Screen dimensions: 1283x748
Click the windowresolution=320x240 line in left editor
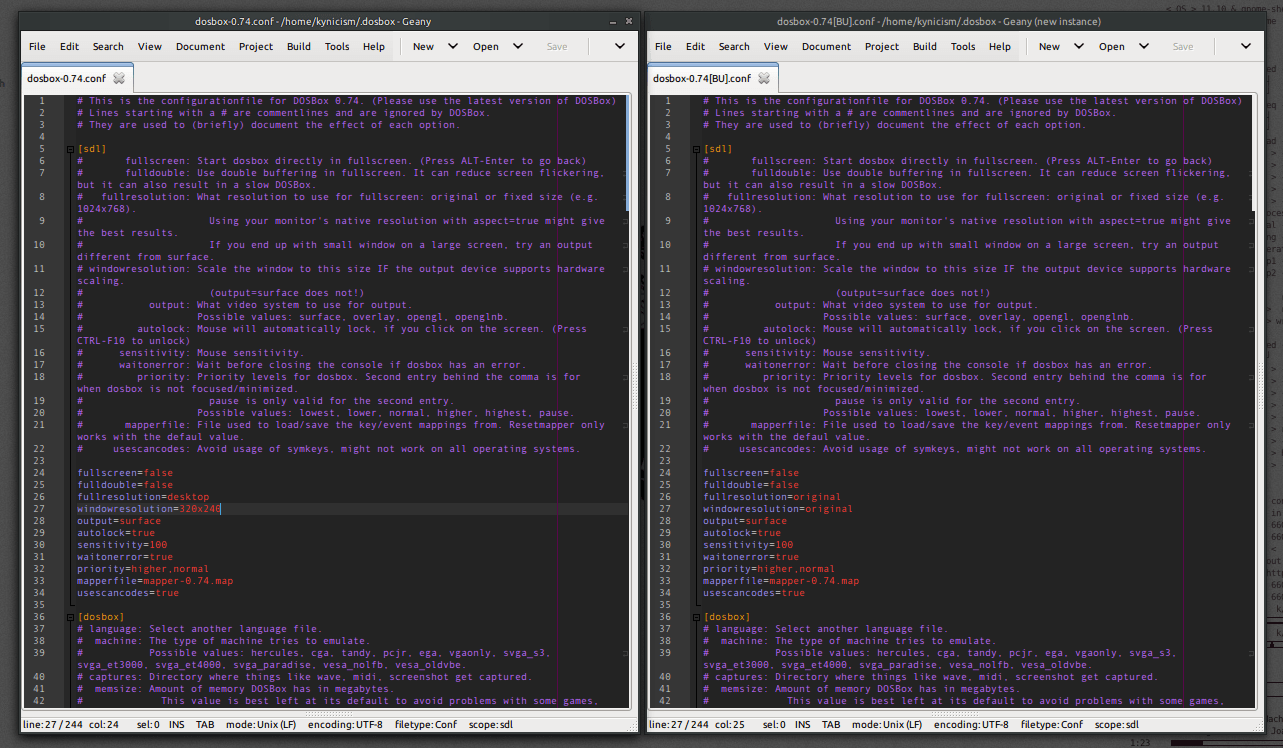[x=149, y=509]
